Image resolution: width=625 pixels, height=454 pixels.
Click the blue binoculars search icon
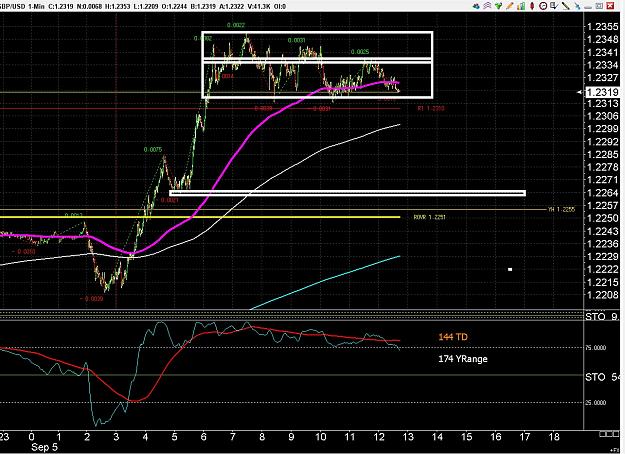[476, 6]
